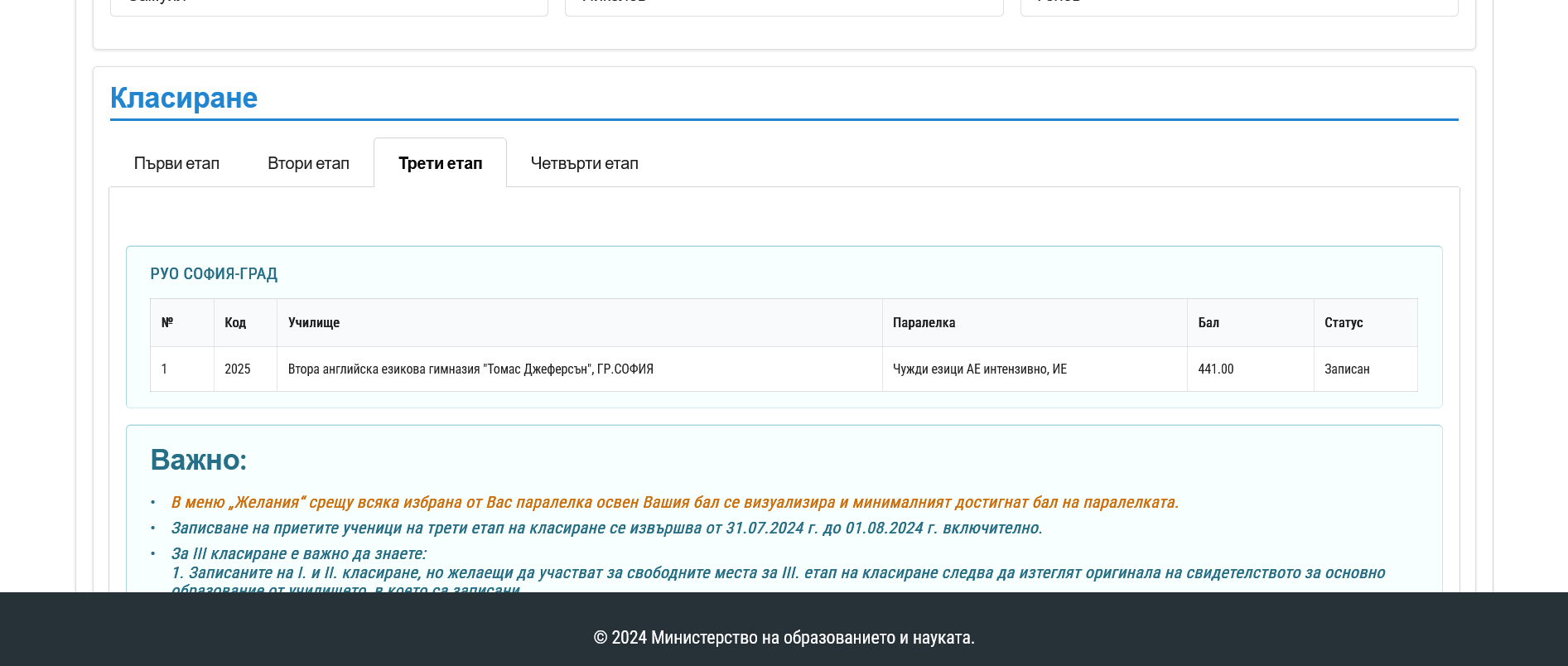1568x666 pixels.
Task: Click the Втора английска езикова гимназия school name
Action: (470, 369)
